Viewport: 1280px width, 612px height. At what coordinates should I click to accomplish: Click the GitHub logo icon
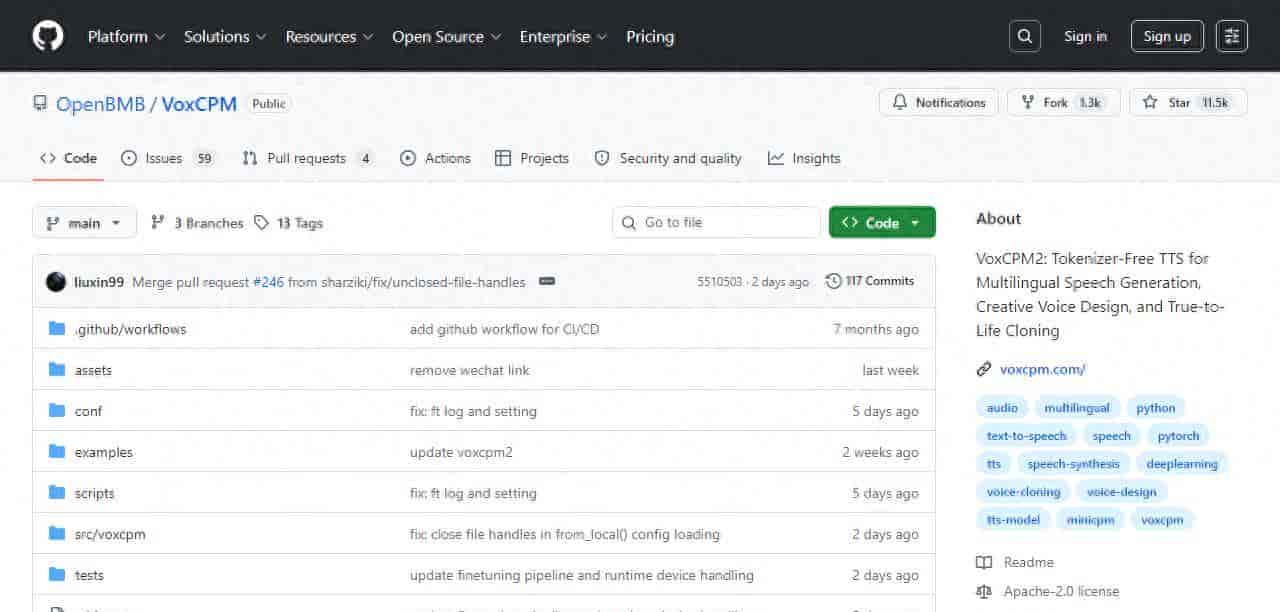tap(48, 36)
